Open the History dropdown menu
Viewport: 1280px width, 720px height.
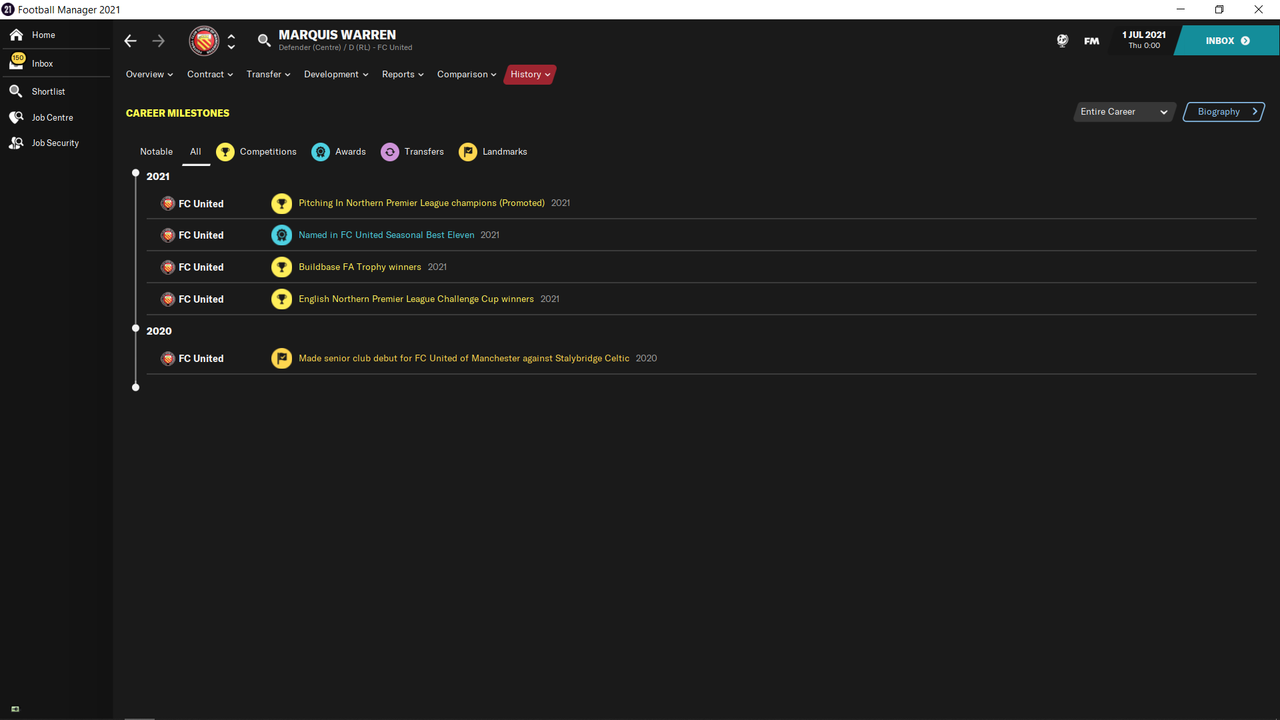[x=530, y=74]
